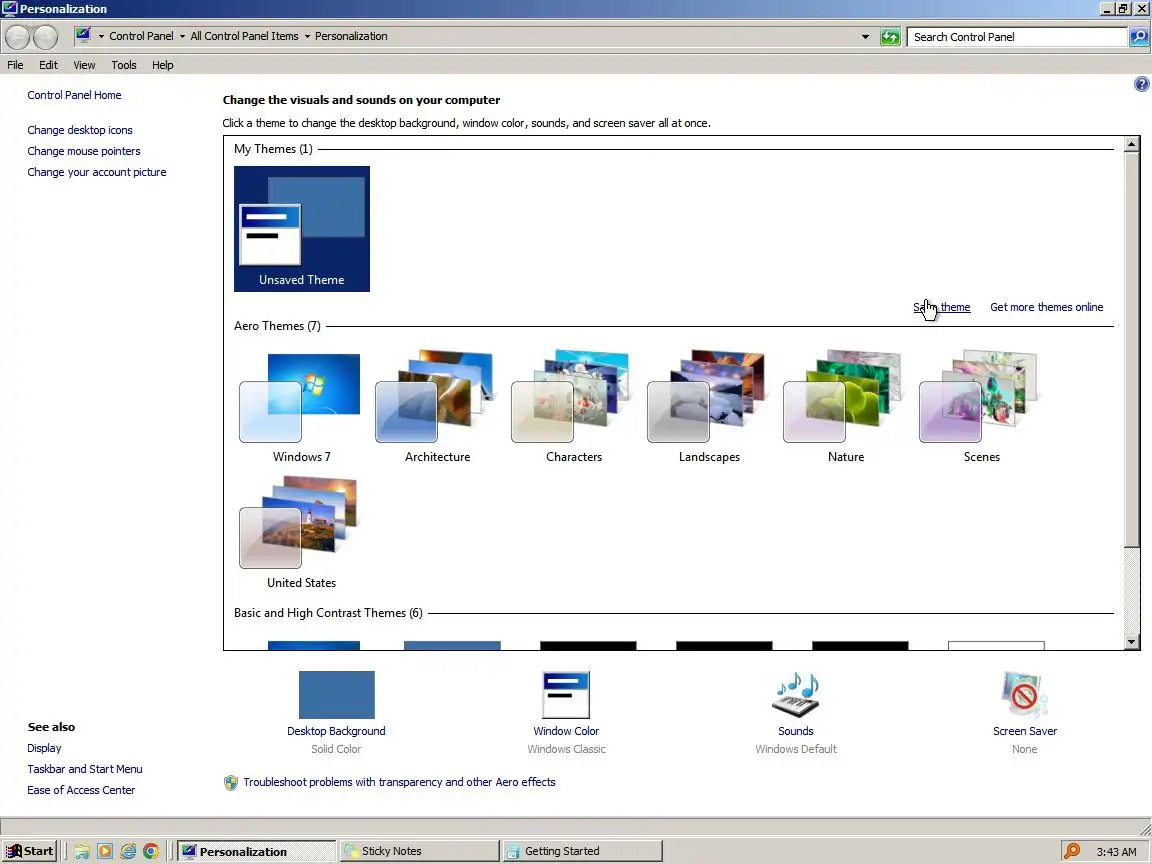Apply the Nature theme

point(845,406)
